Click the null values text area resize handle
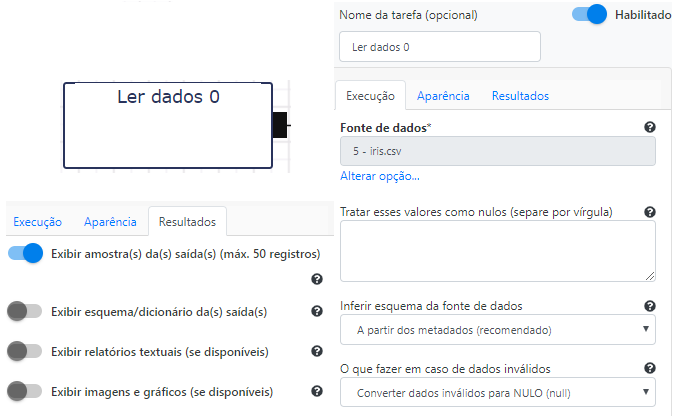The width and height of the screenshot is (677, 419). [650, 276]
